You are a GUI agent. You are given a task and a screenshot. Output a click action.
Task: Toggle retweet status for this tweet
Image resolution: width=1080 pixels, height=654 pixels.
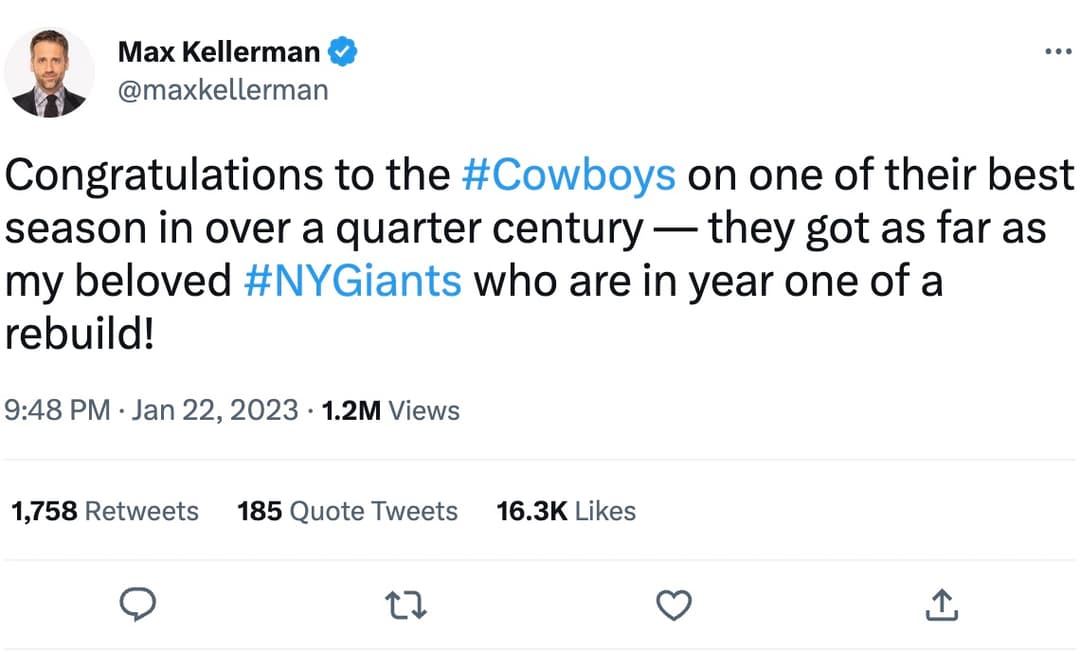click(x=405, y=604)
